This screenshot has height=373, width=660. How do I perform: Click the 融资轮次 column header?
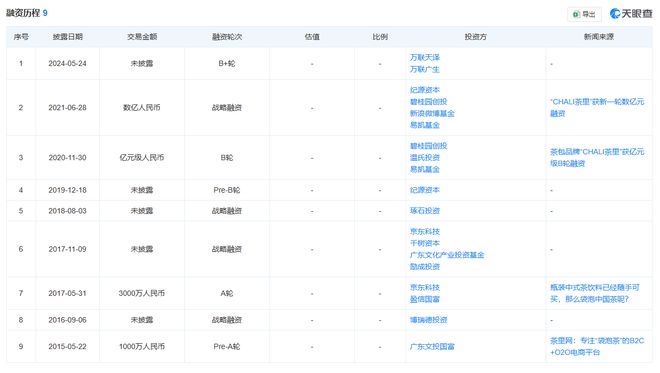[227, 37]
